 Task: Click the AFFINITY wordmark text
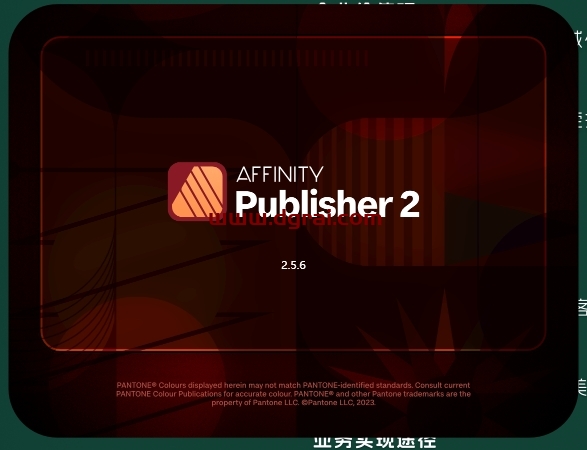coord(279,174)
